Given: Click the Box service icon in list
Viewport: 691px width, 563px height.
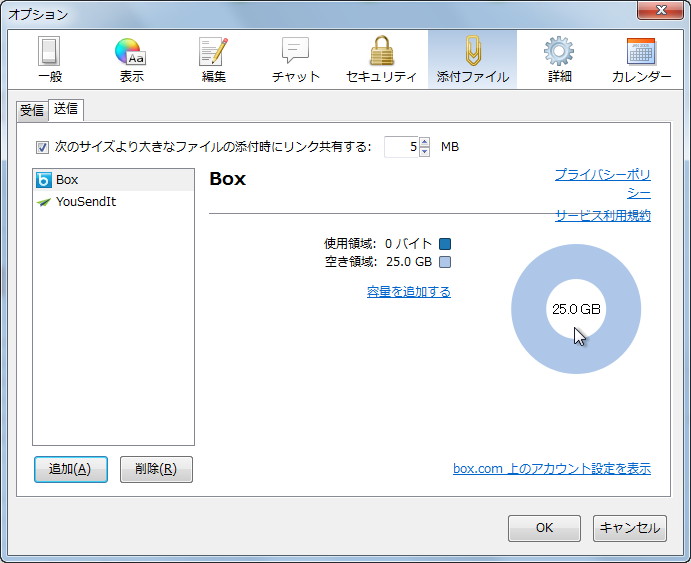Looking at the screenshot, I should pos(44,180).
